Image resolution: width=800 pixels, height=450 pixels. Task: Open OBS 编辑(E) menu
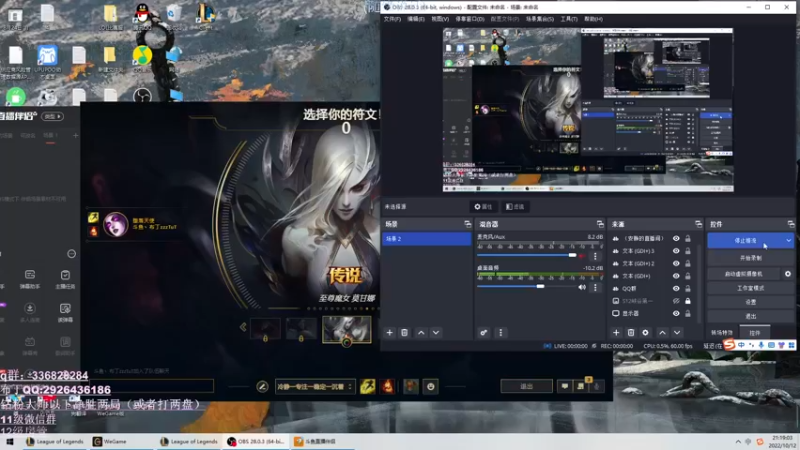(x=416, y=19)
